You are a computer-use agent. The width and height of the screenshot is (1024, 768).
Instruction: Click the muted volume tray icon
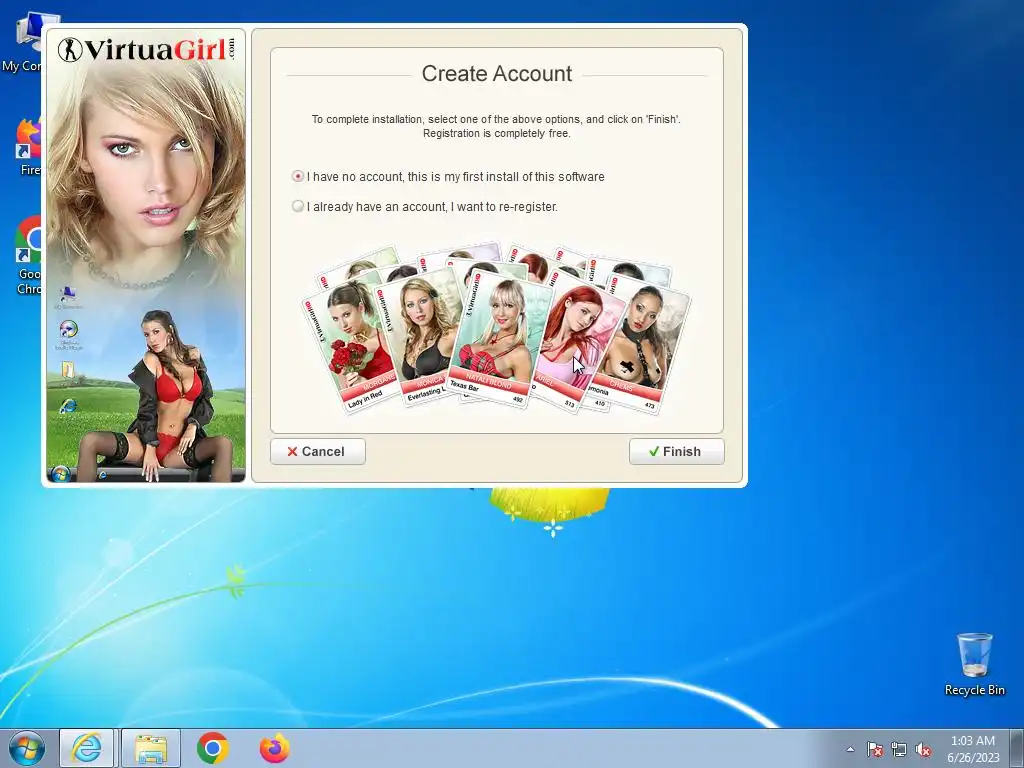pyautogui.click(x=923, y=750)
